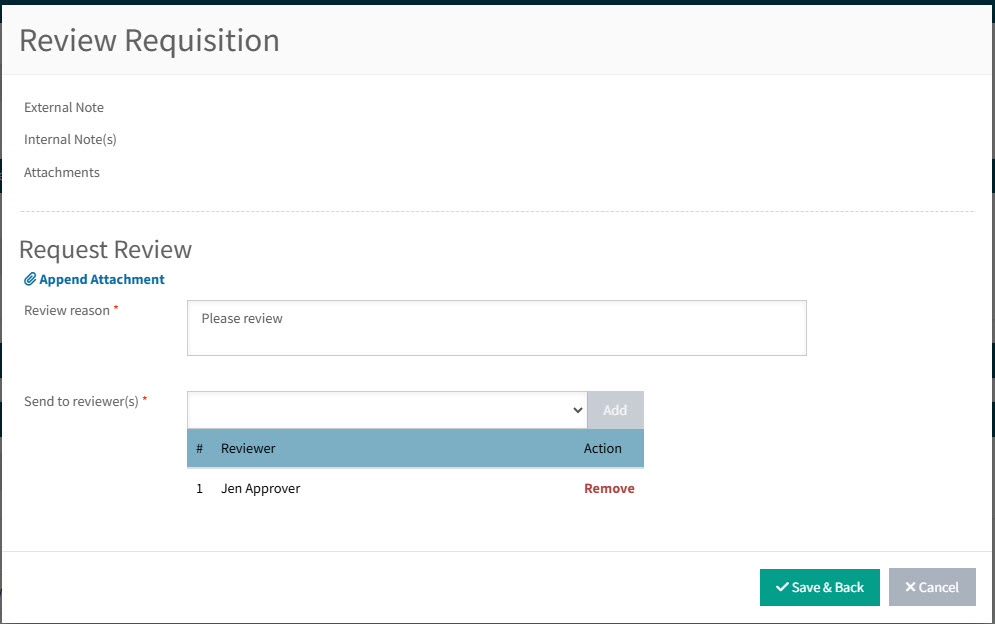Click the Review Requisition dialog title
The image size is (995, 624).
[150, 40]
